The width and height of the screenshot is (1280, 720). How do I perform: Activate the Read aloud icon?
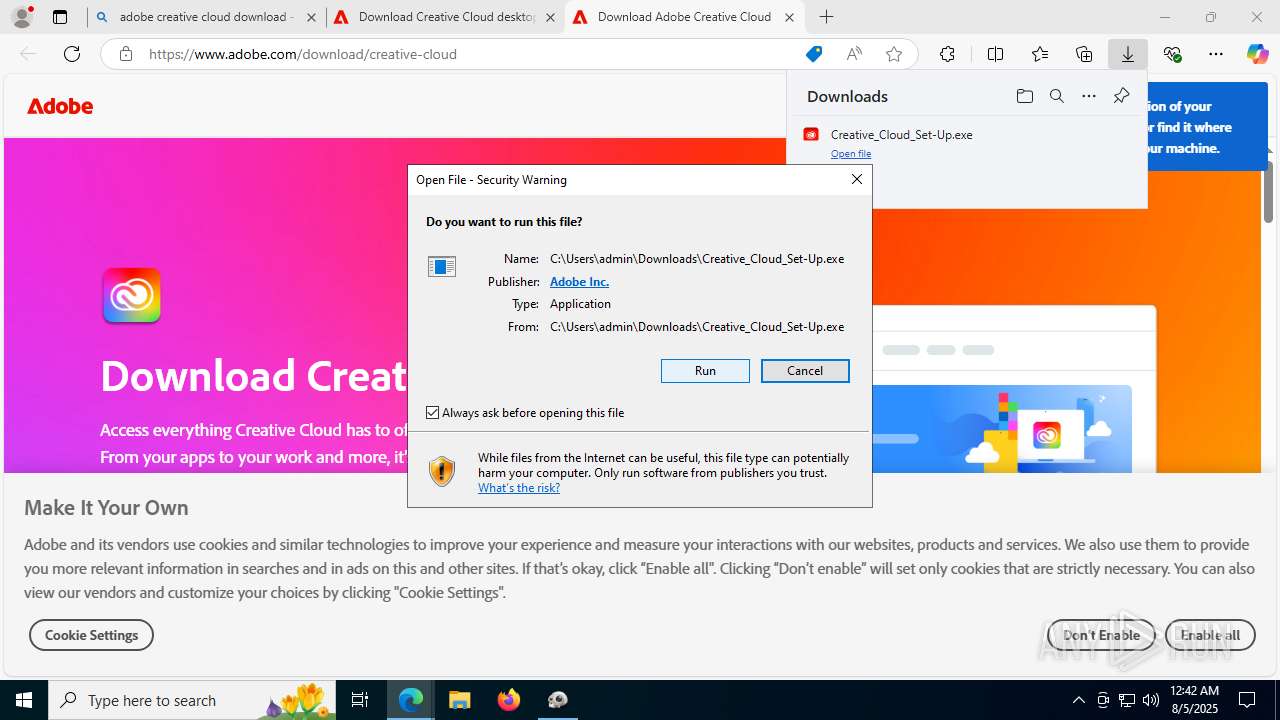[x=854, y=54]
